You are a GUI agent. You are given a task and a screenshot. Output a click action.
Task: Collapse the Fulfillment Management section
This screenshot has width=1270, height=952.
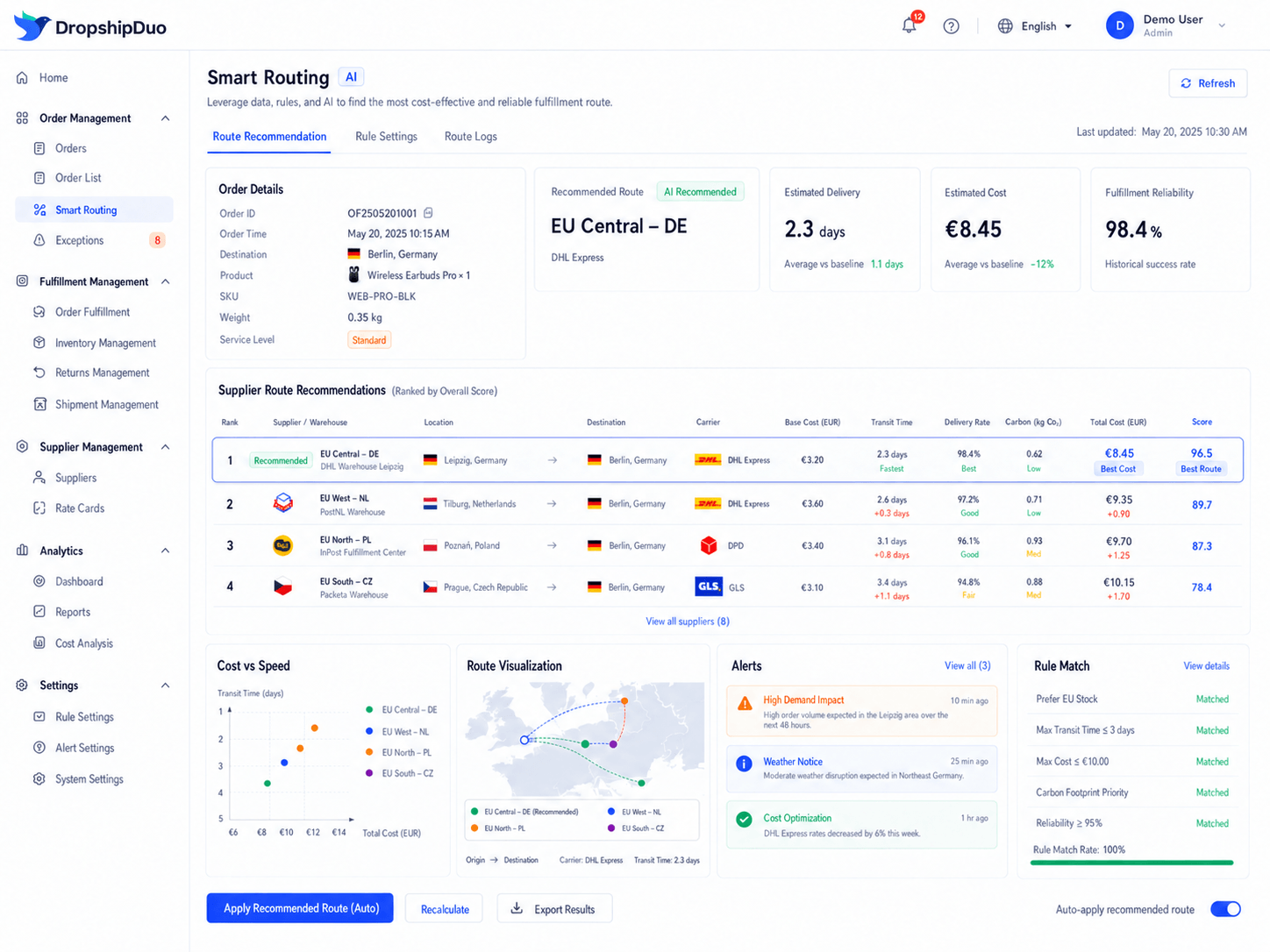(165, 281)
